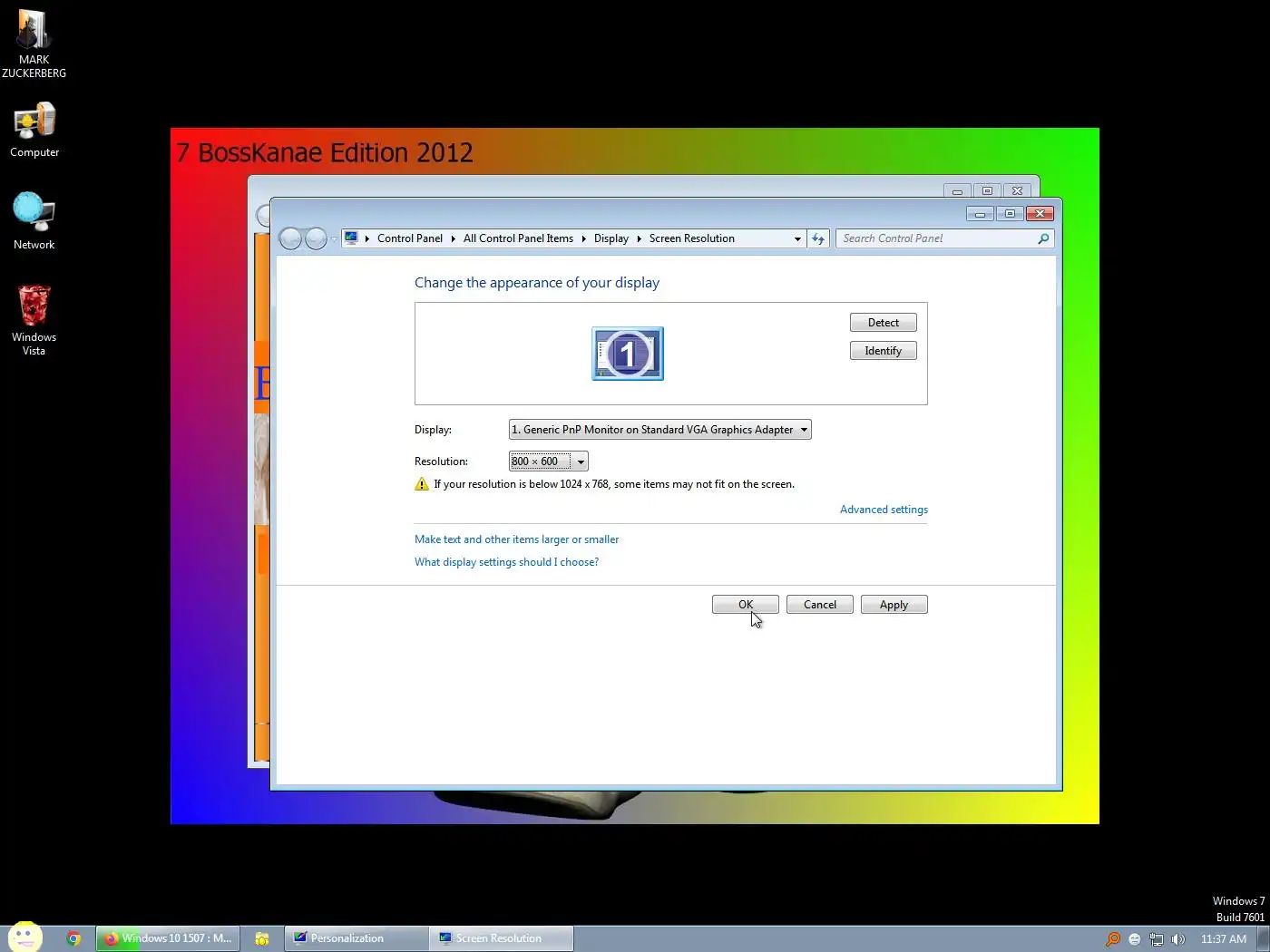Click the Apply button
Screen dimensions: 1270x952
pyautogui.click(x=894, y=605)
